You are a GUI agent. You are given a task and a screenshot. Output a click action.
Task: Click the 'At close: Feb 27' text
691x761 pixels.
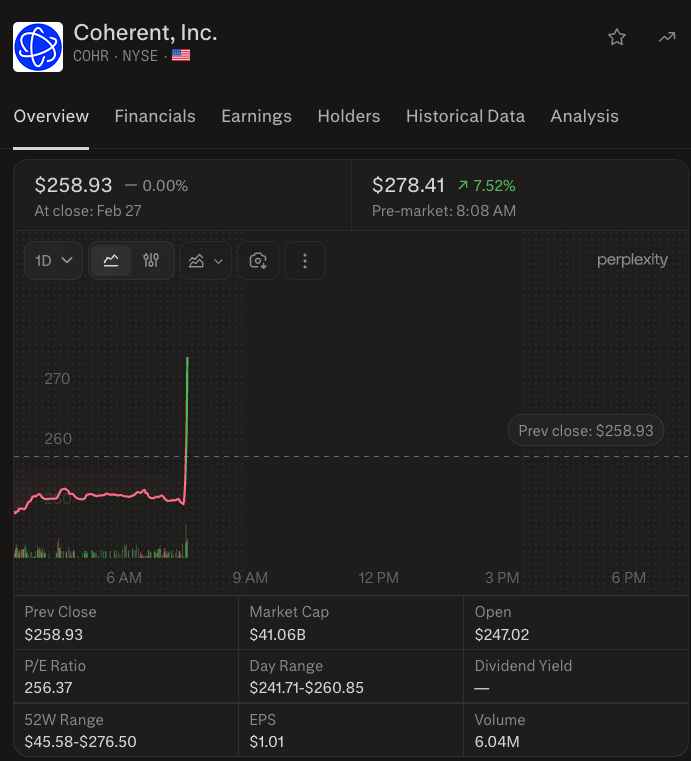click(88, 211)
